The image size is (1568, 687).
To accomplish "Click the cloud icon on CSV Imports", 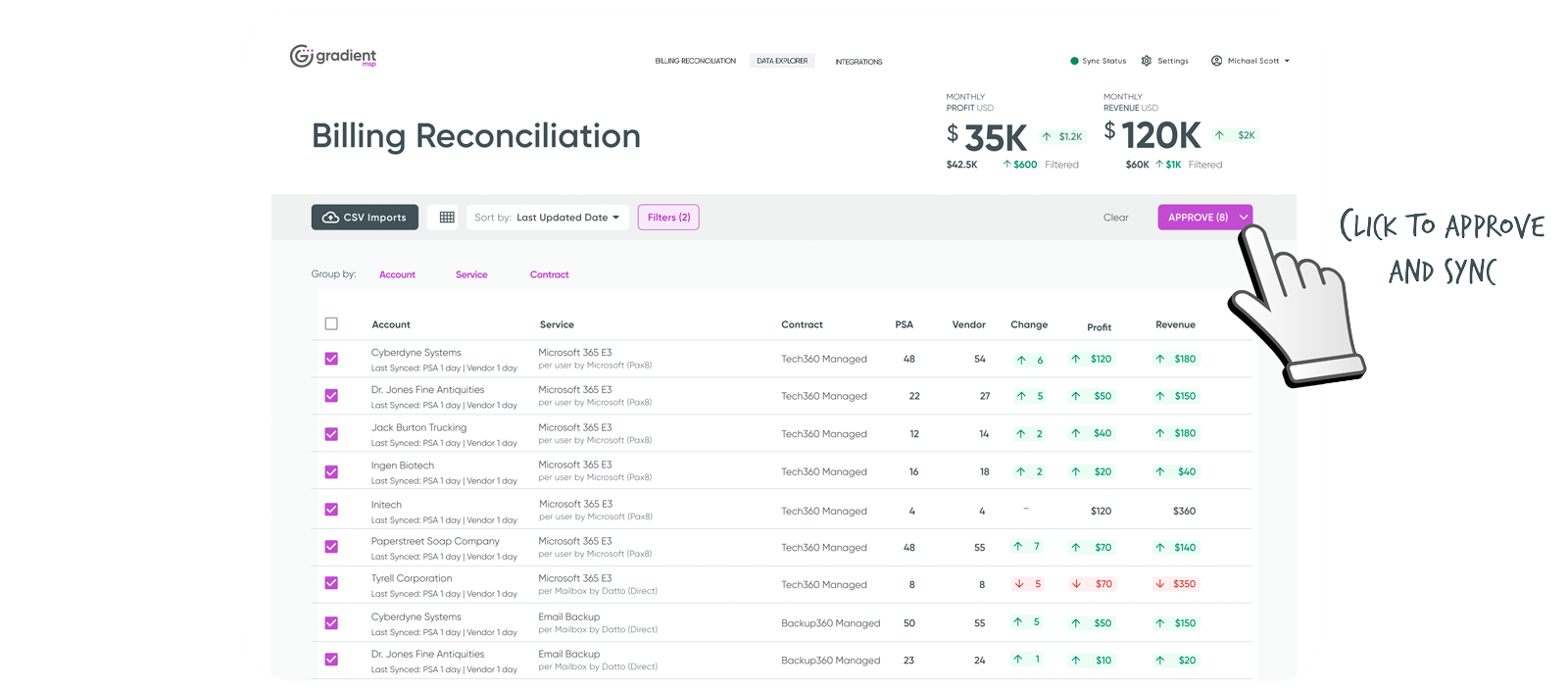I will point(330,218).
